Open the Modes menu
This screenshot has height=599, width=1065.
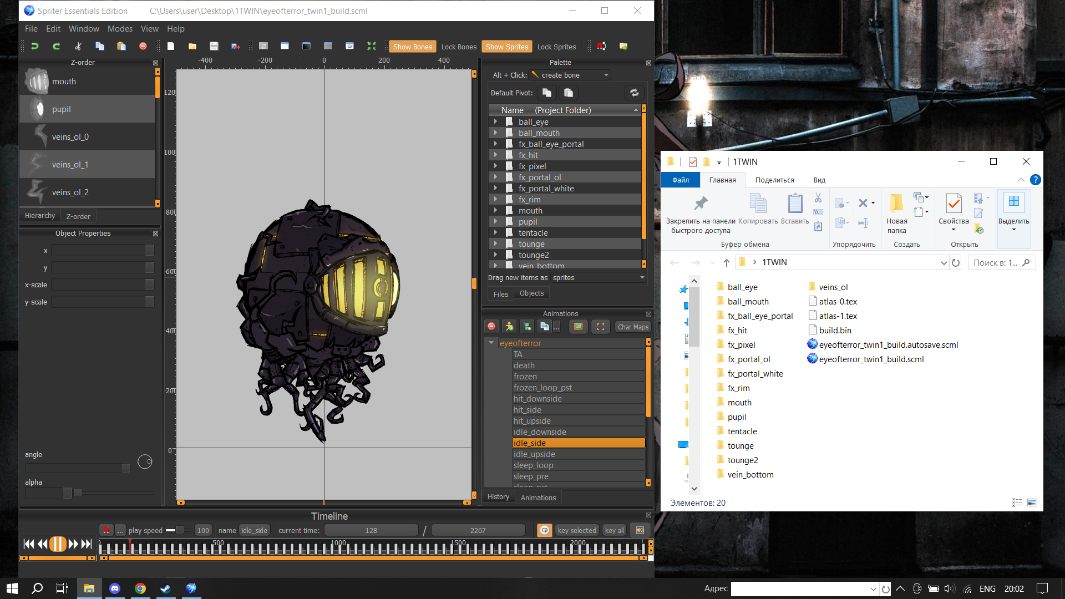coord(119,29)
